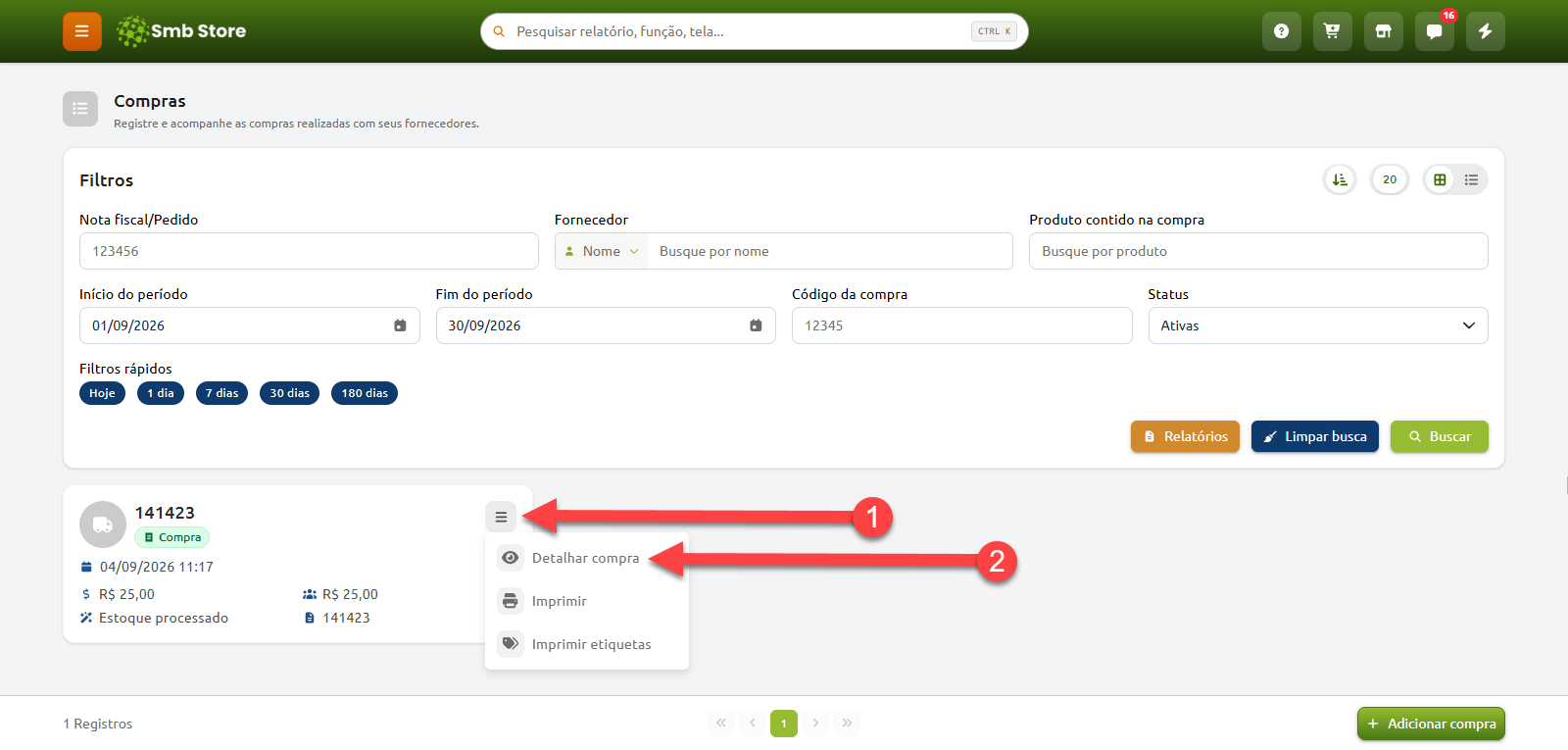Open the orange hamburger main menu
Viewport: 1568px width, 750px height.
82,31
